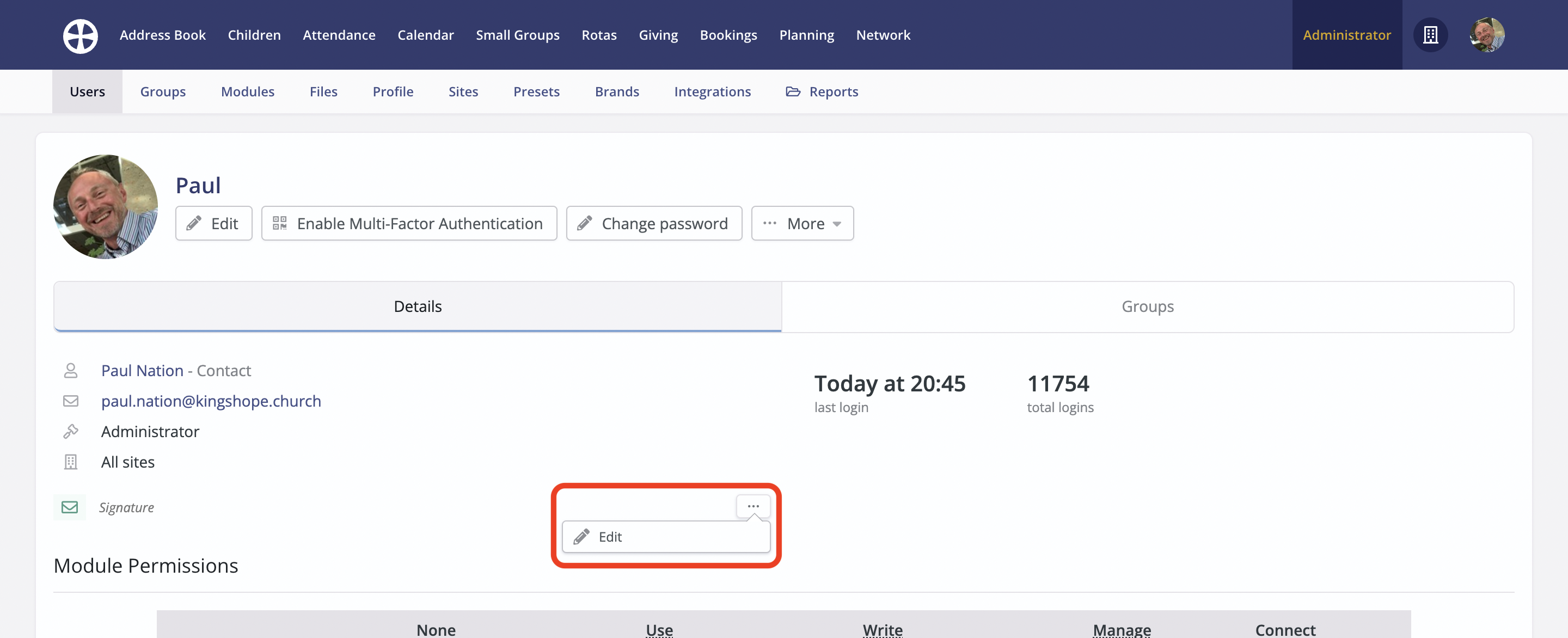
Task: Click the envelope icon beside Signature
Action: tap(70, 506)
